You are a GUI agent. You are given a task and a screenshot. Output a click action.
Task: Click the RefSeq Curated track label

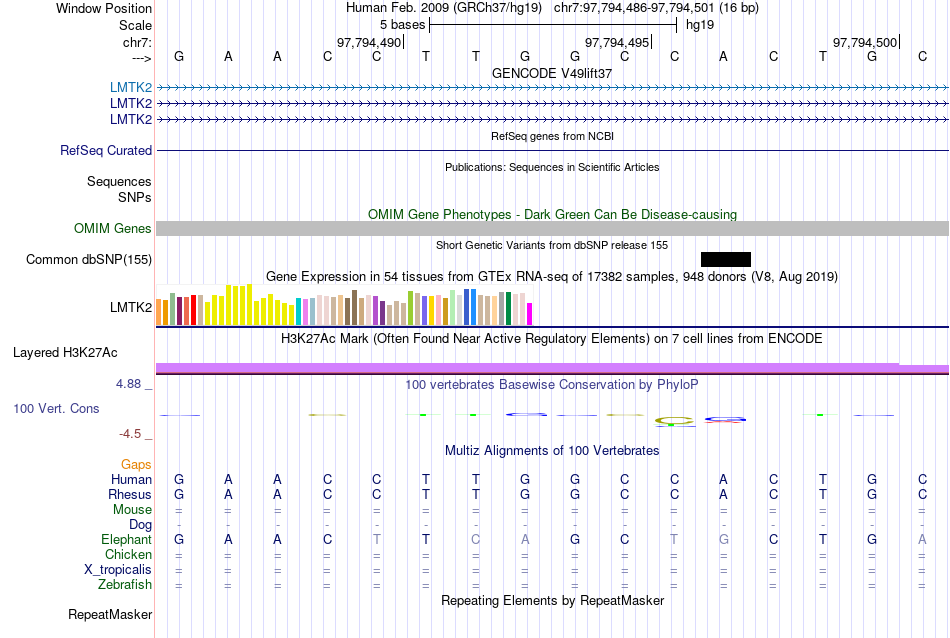click(106, 150)
